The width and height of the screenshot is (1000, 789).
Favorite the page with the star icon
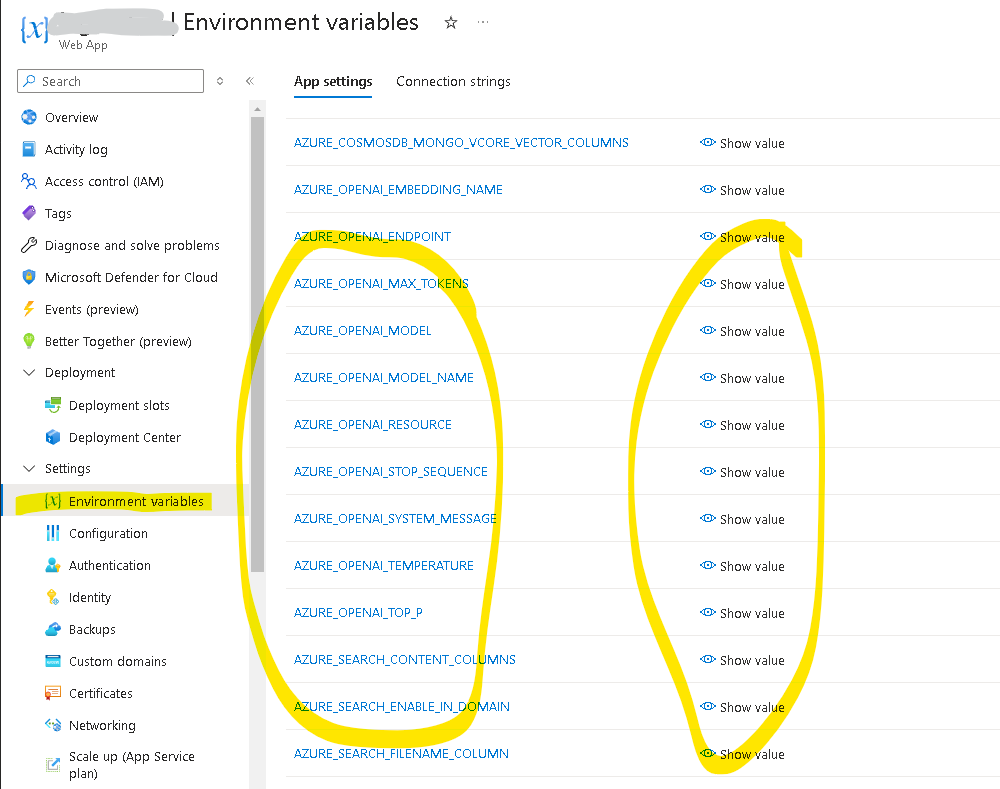click(x=451, y=23)
